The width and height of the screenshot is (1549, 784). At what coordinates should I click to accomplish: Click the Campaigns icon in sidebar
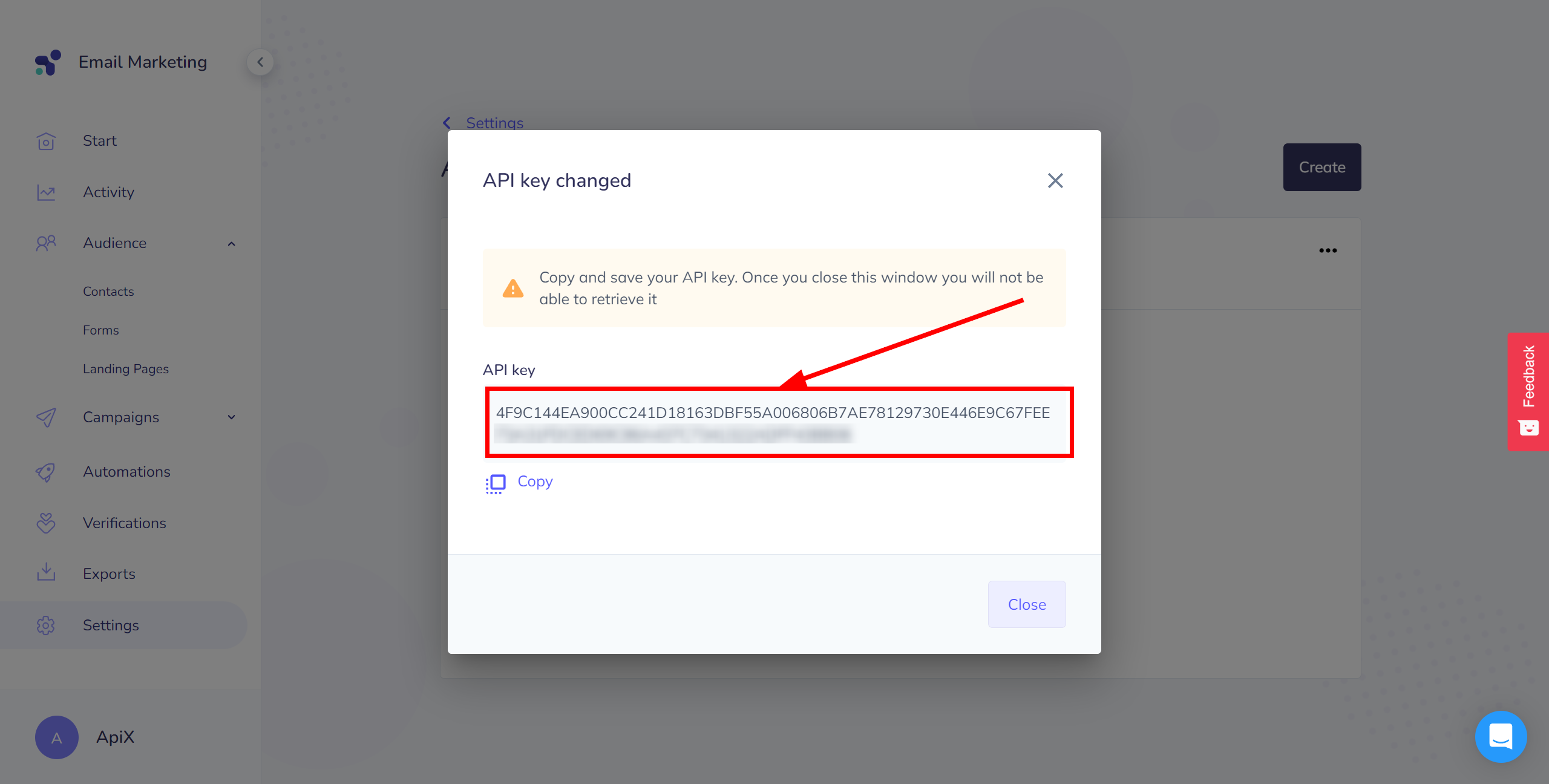click(48, 417)
